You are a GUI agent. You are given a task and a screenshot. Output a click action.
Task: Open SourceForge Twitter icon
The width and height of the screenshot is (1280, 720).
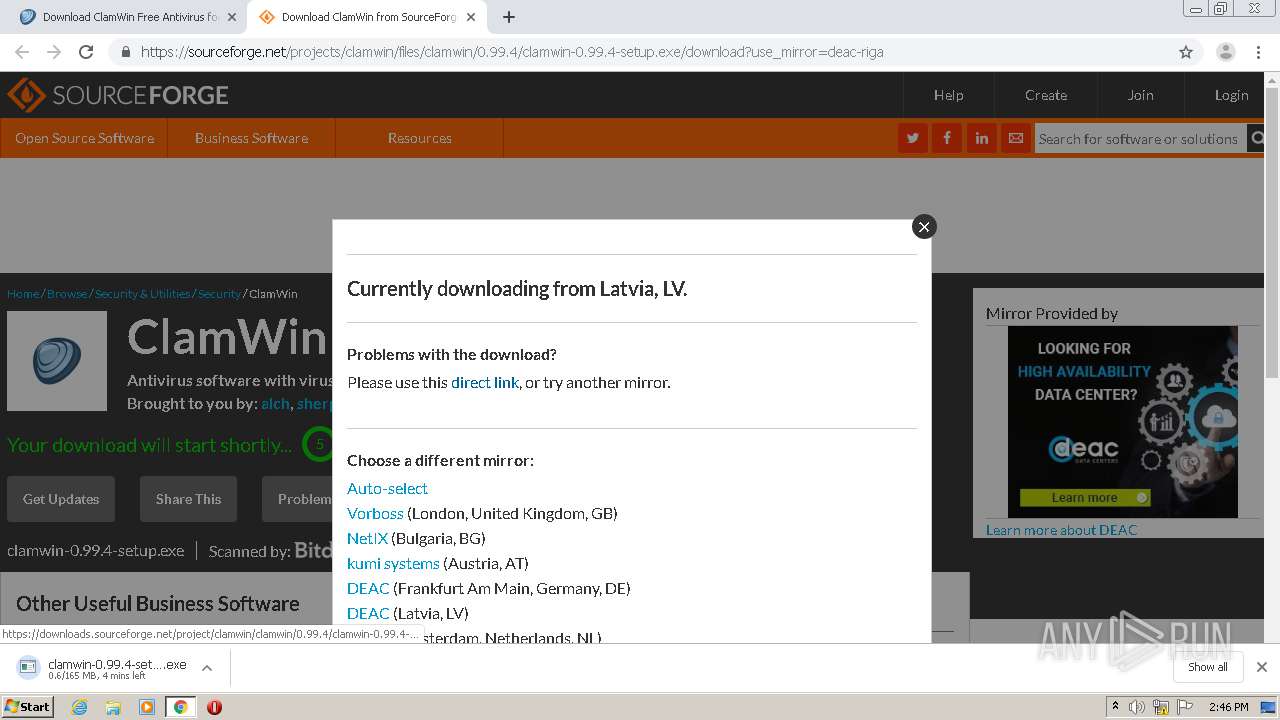point(912,138)
